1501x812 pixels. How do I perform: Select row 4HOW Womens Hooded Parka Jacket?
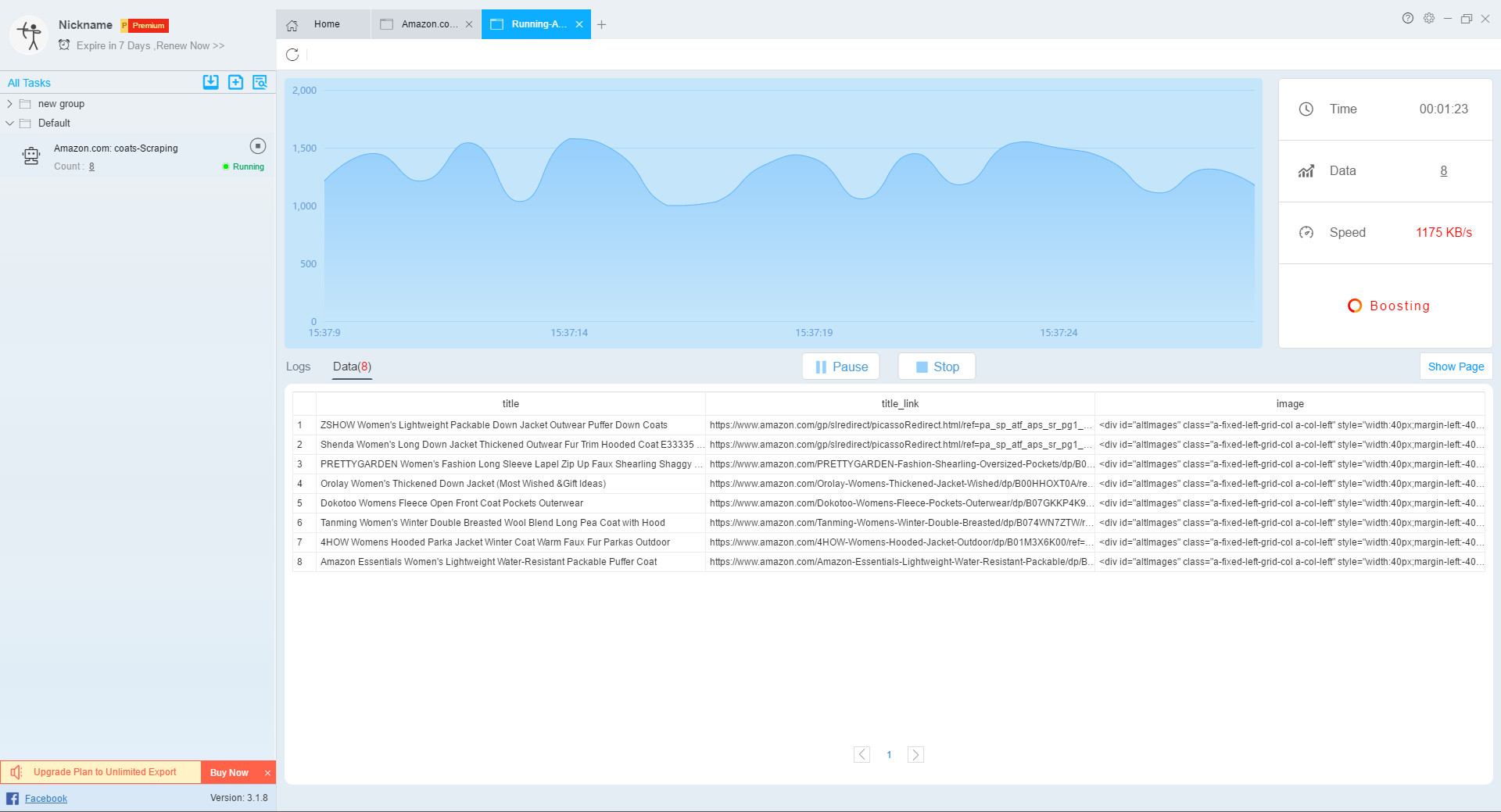888,542
